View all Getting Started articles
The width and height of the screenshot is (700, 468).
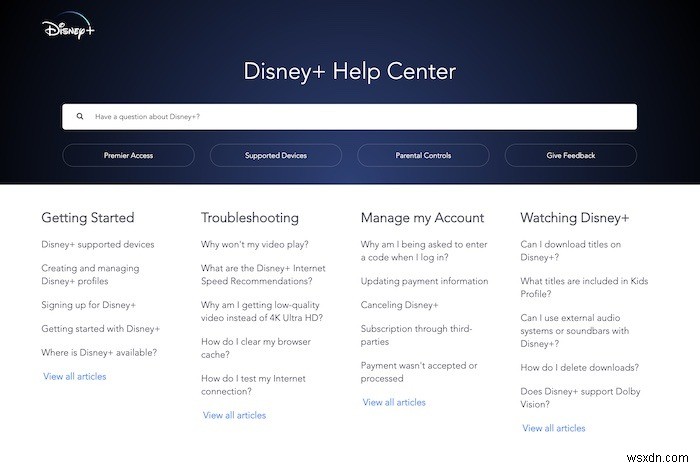coord(75,376)
